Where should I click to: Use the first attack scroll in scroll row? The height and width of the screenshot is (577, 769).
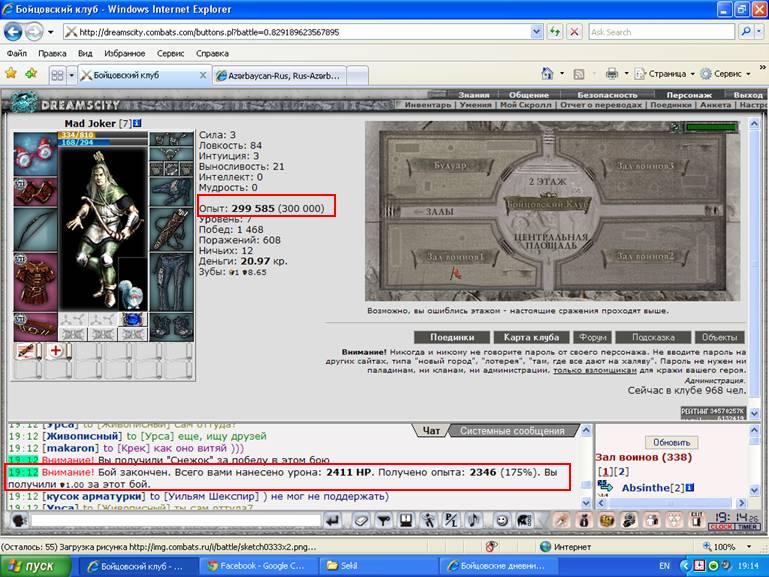click(28, 351)
